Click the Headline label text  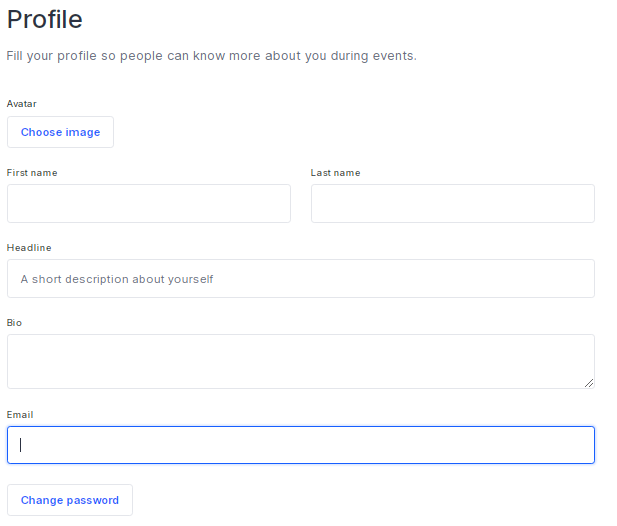click(29, 248)
